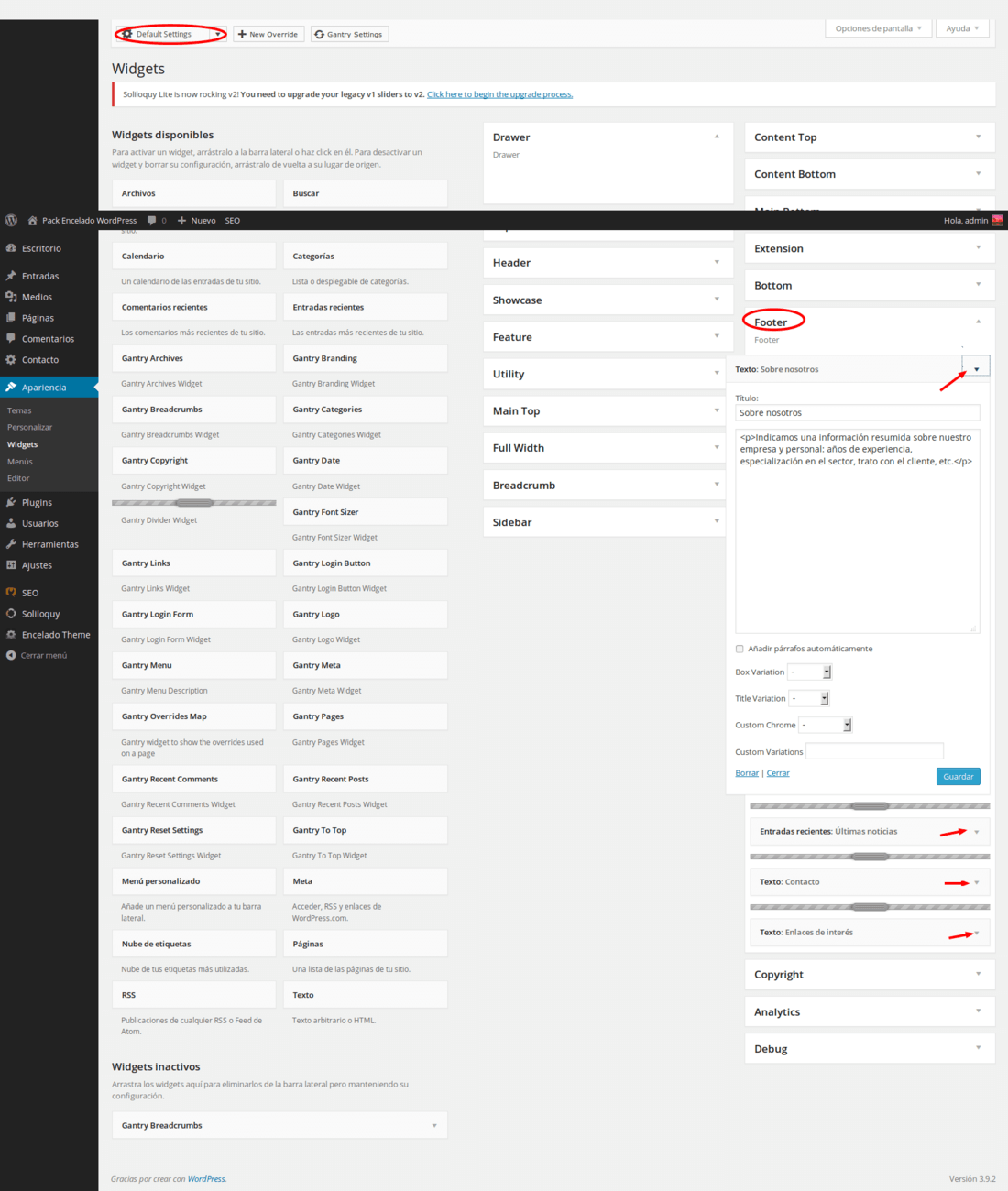The image size is (1008, 1191).
Task: Open the Box Variation dropdown
Action: (810, 672)
